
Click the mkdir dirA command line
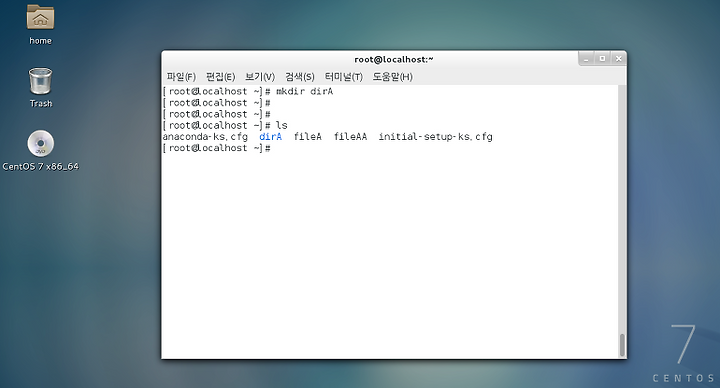click(248, 91)
